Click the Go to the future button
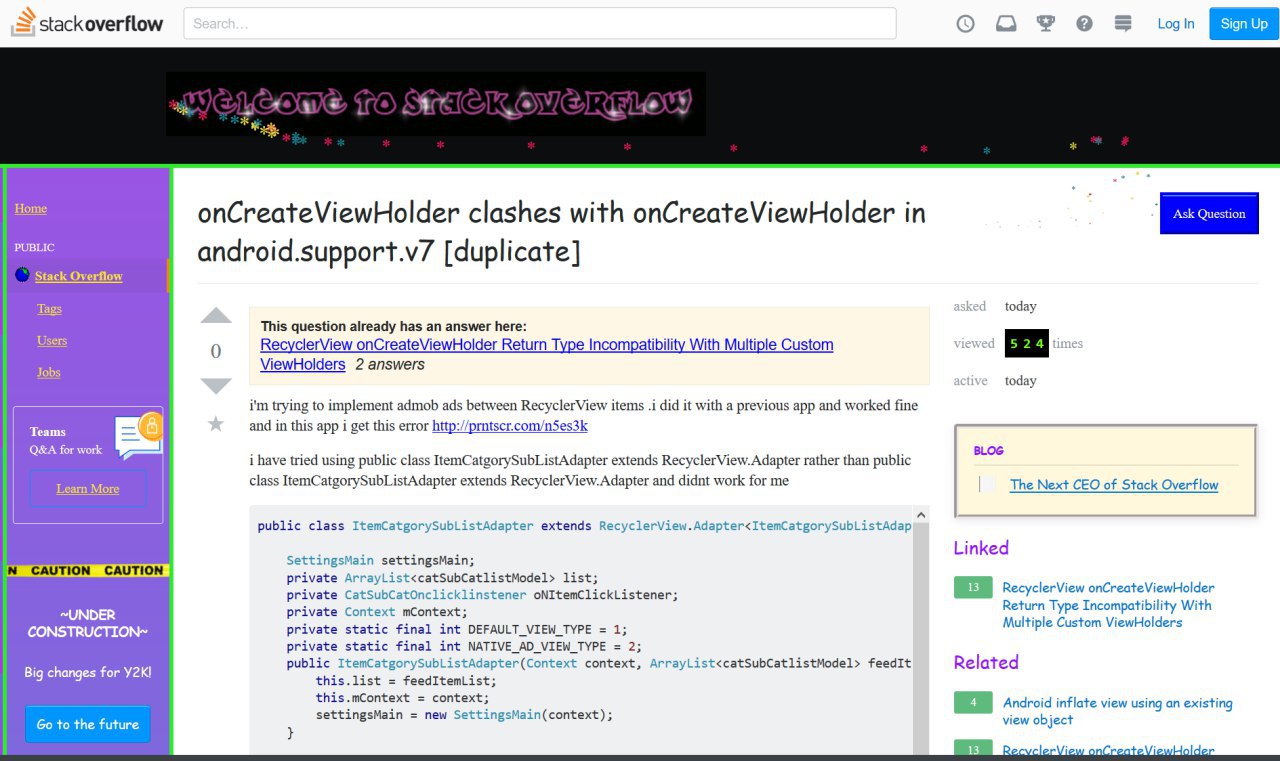This screenshot has height=761, width=1280. (88, 724)
